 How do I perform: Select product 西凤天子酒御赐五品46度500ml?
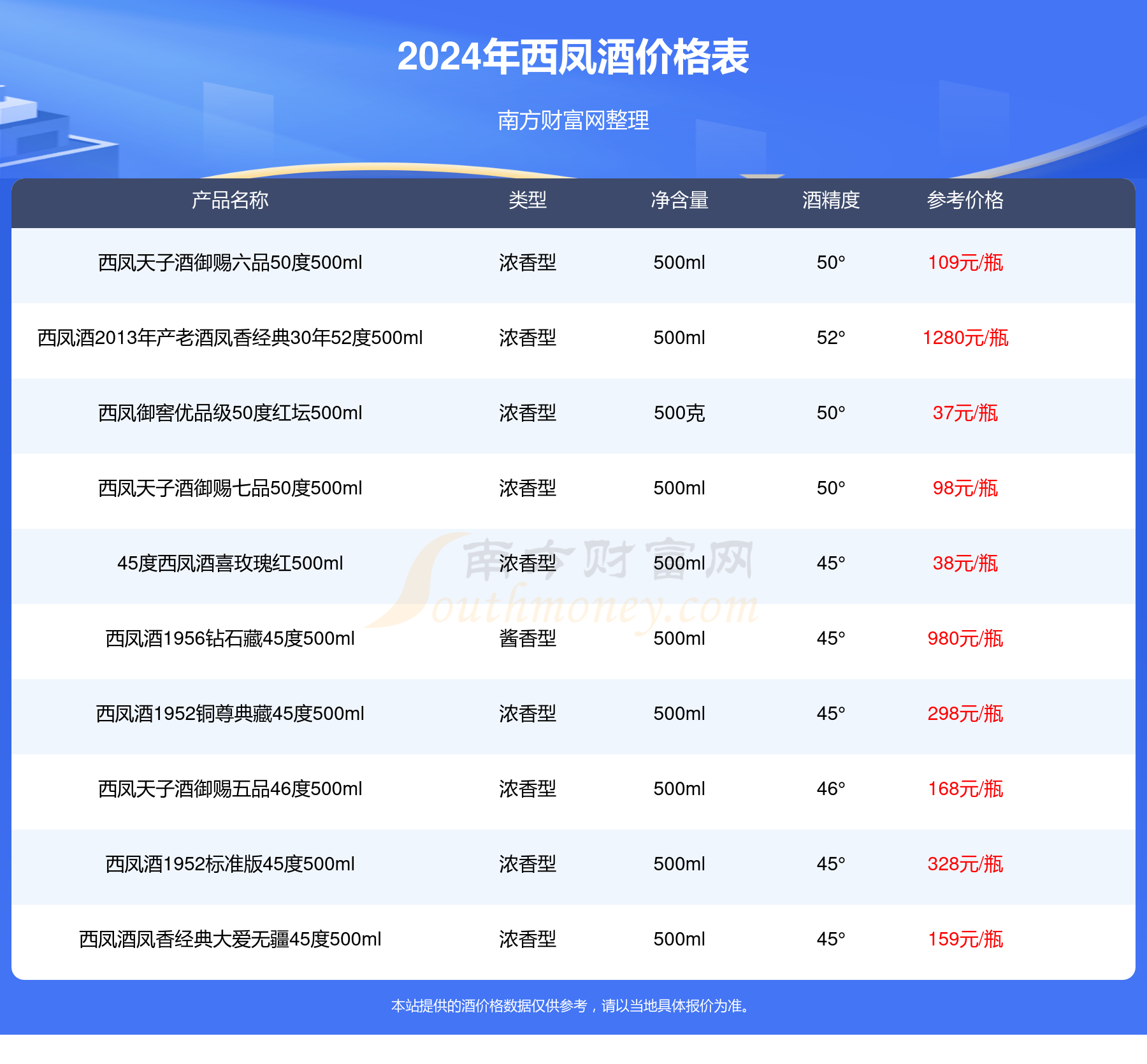coord(230,789)
